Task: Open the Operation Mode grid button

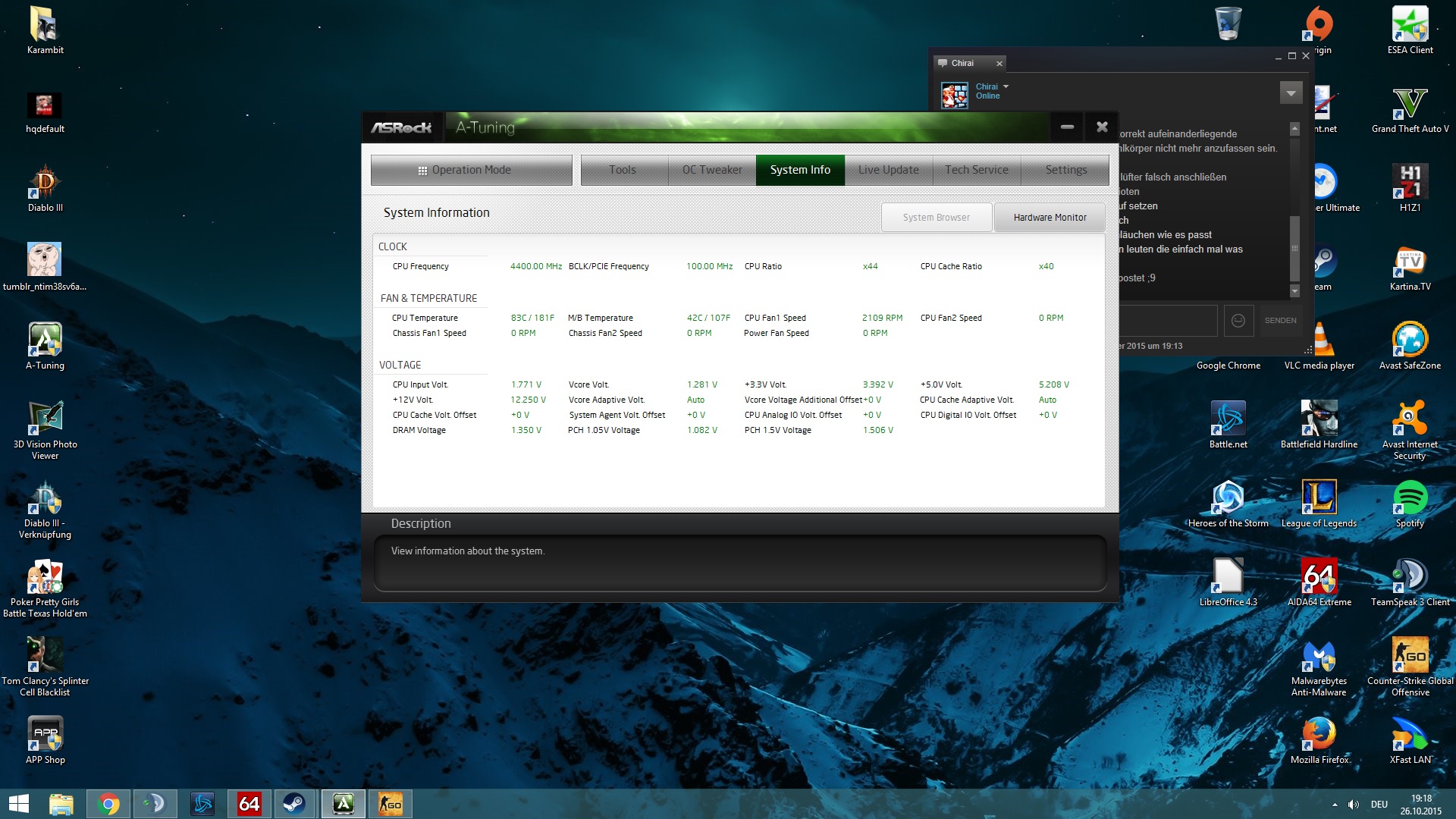Action: click(x=471, y=170)
